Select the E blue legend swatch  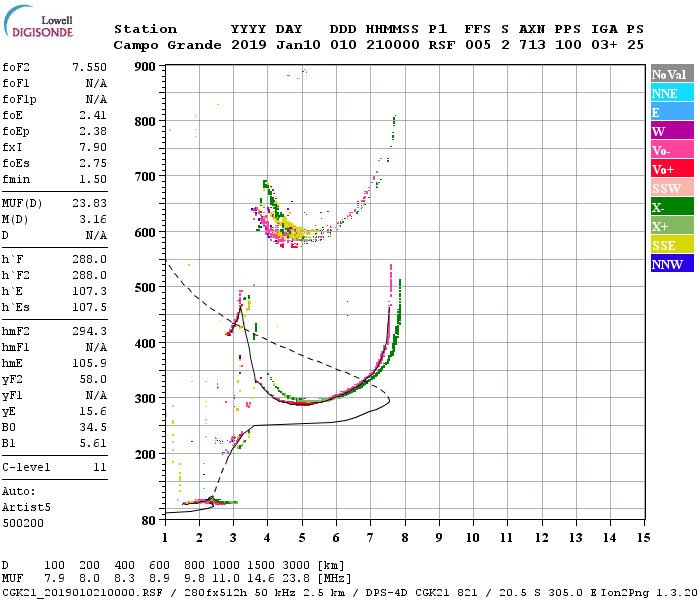pyautogui.click(x=672, y=112)
